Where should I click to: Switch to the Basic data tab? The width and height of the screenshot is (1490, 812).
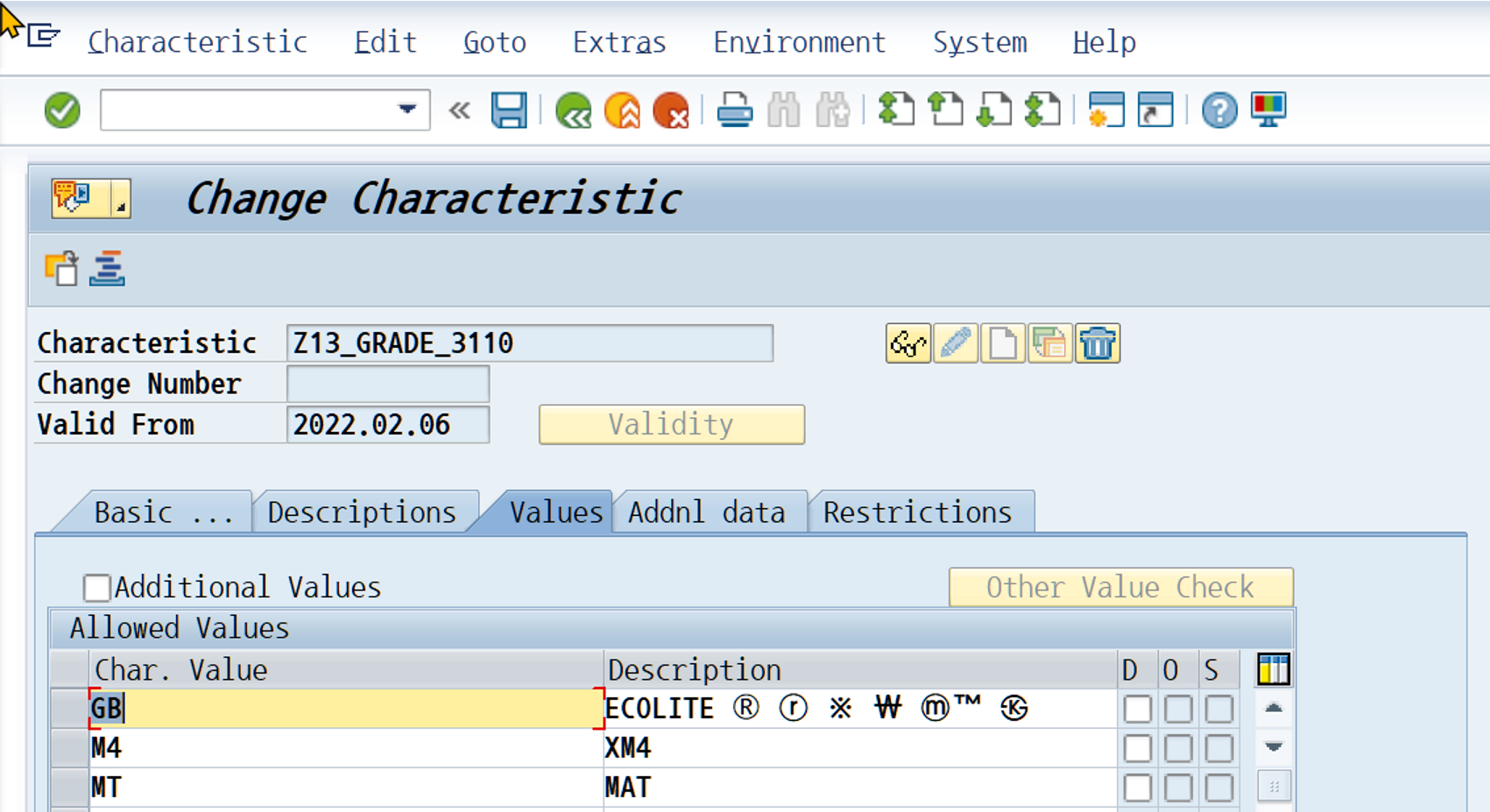[163, 512]
